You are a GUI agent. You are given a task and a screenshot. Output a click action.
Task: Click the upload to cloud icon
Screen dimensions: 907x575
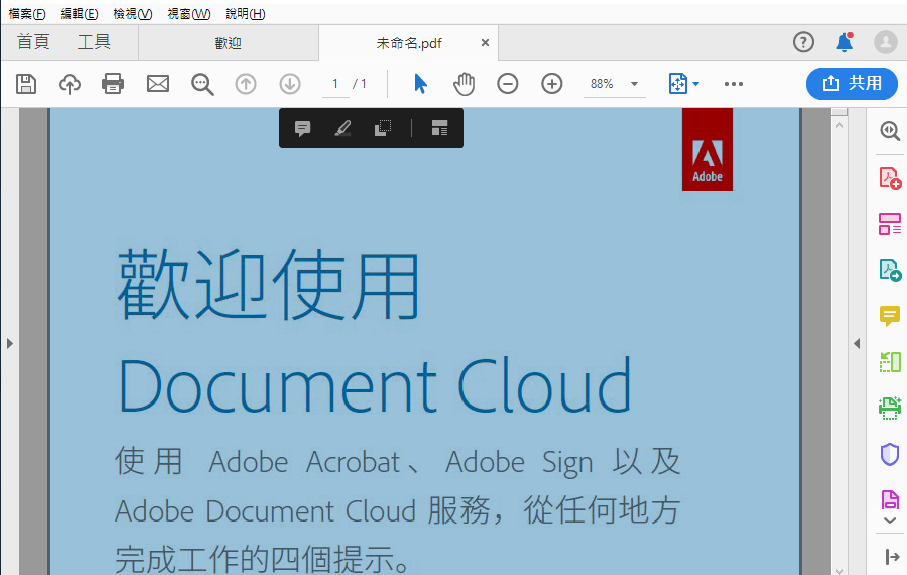click(x=70, y=84)
